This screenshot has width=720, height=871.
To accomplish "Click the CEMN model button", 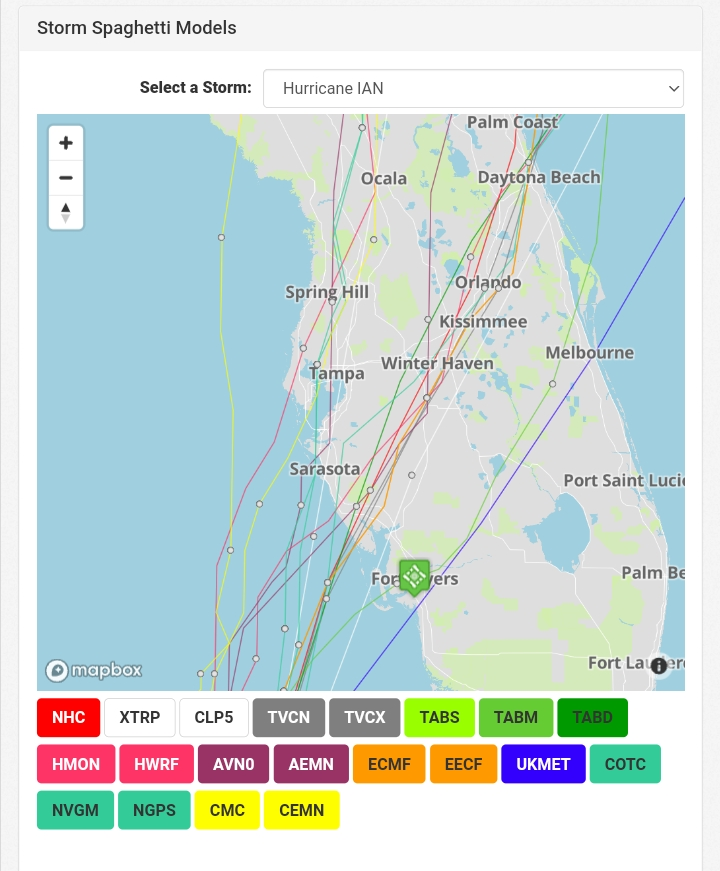I will 302,810.
